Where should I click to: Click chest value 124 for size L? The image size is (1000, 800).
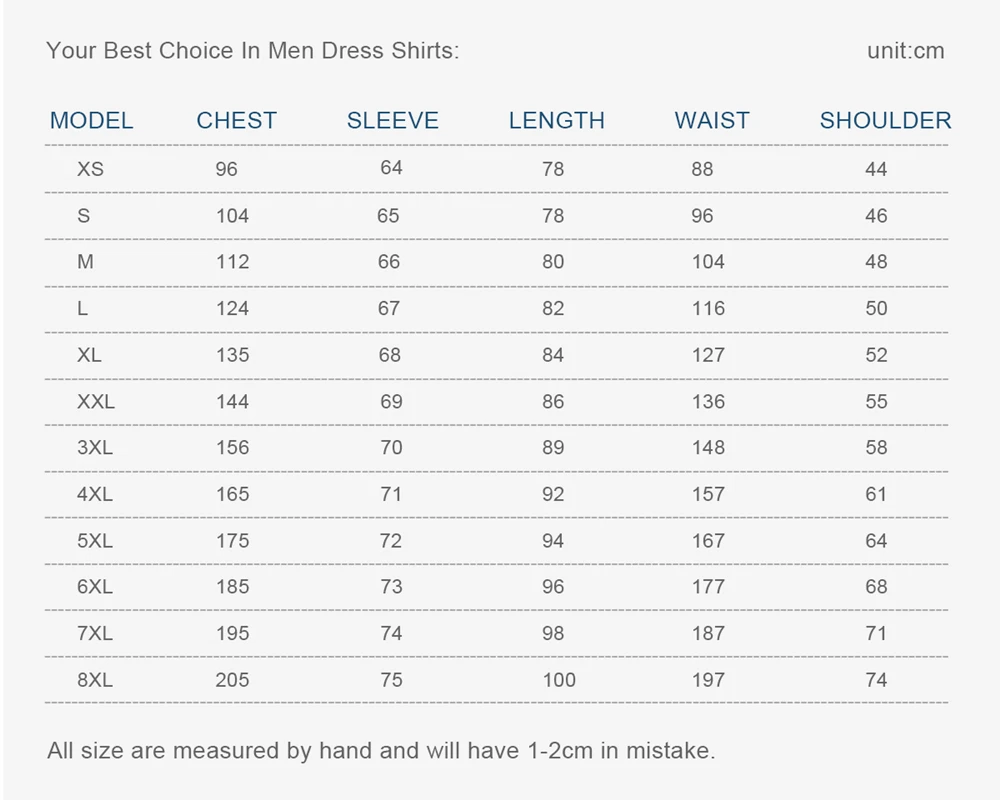(232, 309)
